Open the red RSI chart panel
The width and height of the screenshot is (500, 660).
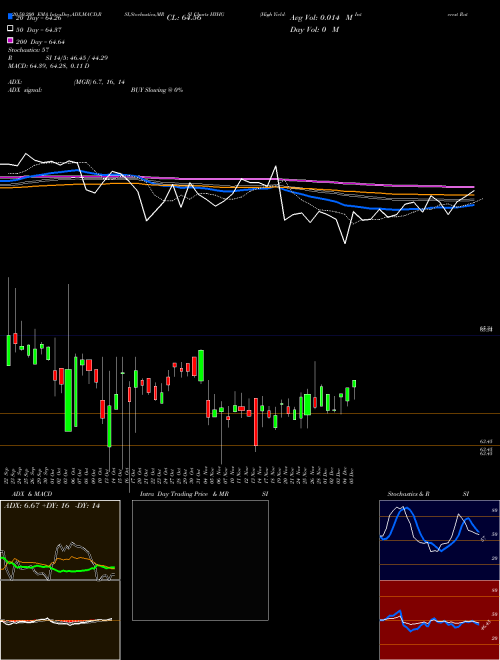(x=439, y=620)
